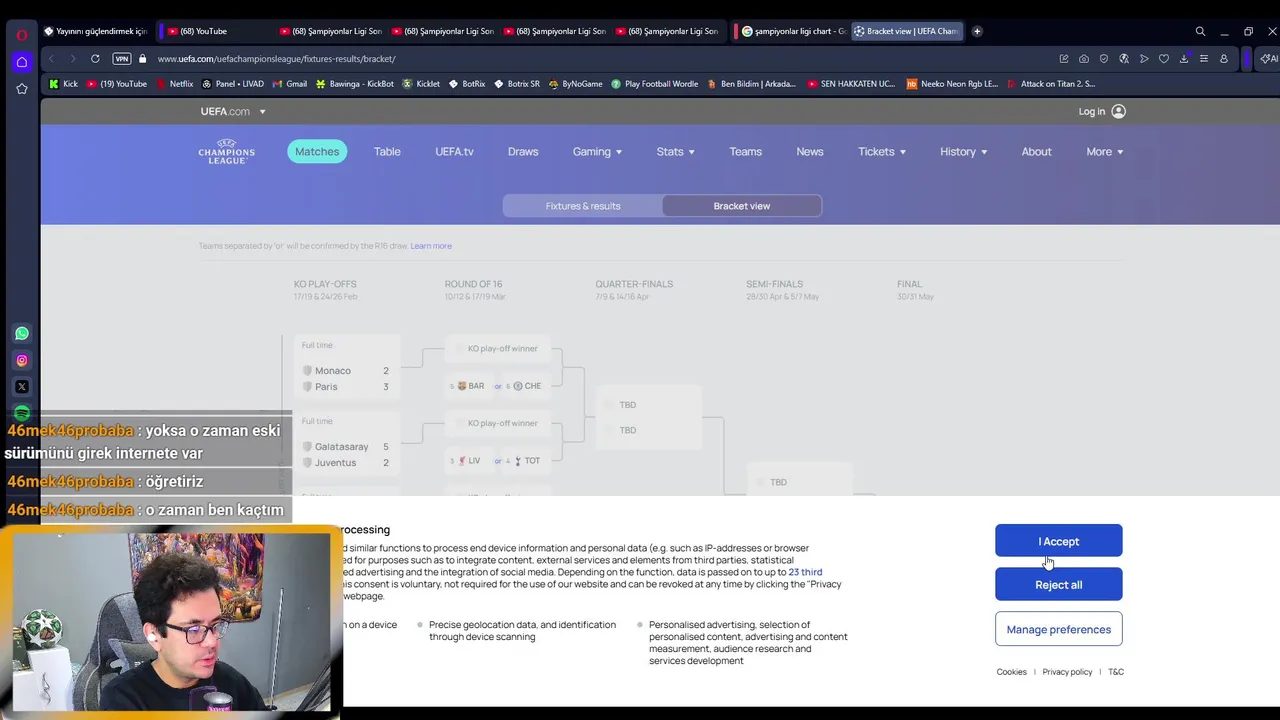Switch to Fixtures & results view
Viewport: 1280px width, 720px height.
pos(583,206)
